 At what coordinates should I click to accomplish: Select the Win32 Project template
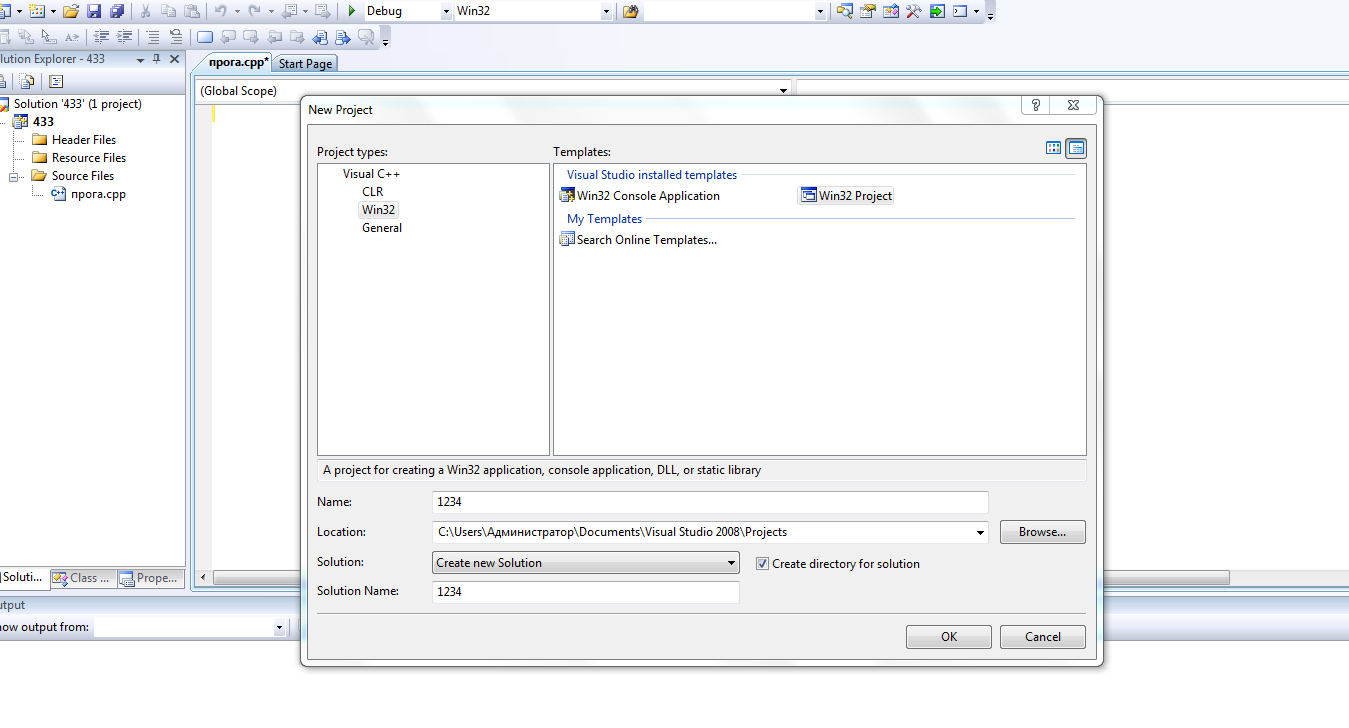point(846,196)
